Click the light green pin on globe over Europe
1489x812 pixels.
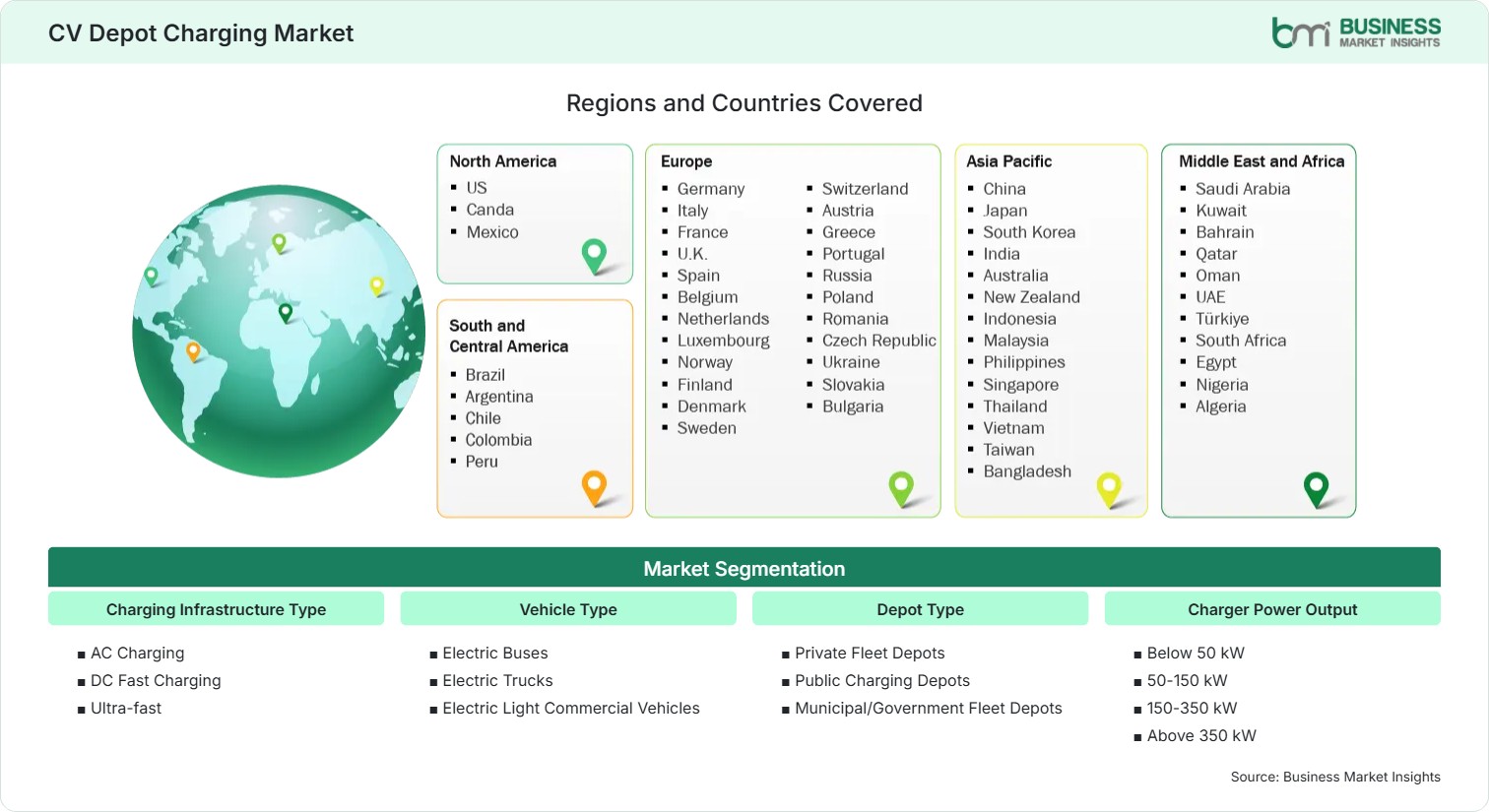(279, 242)
